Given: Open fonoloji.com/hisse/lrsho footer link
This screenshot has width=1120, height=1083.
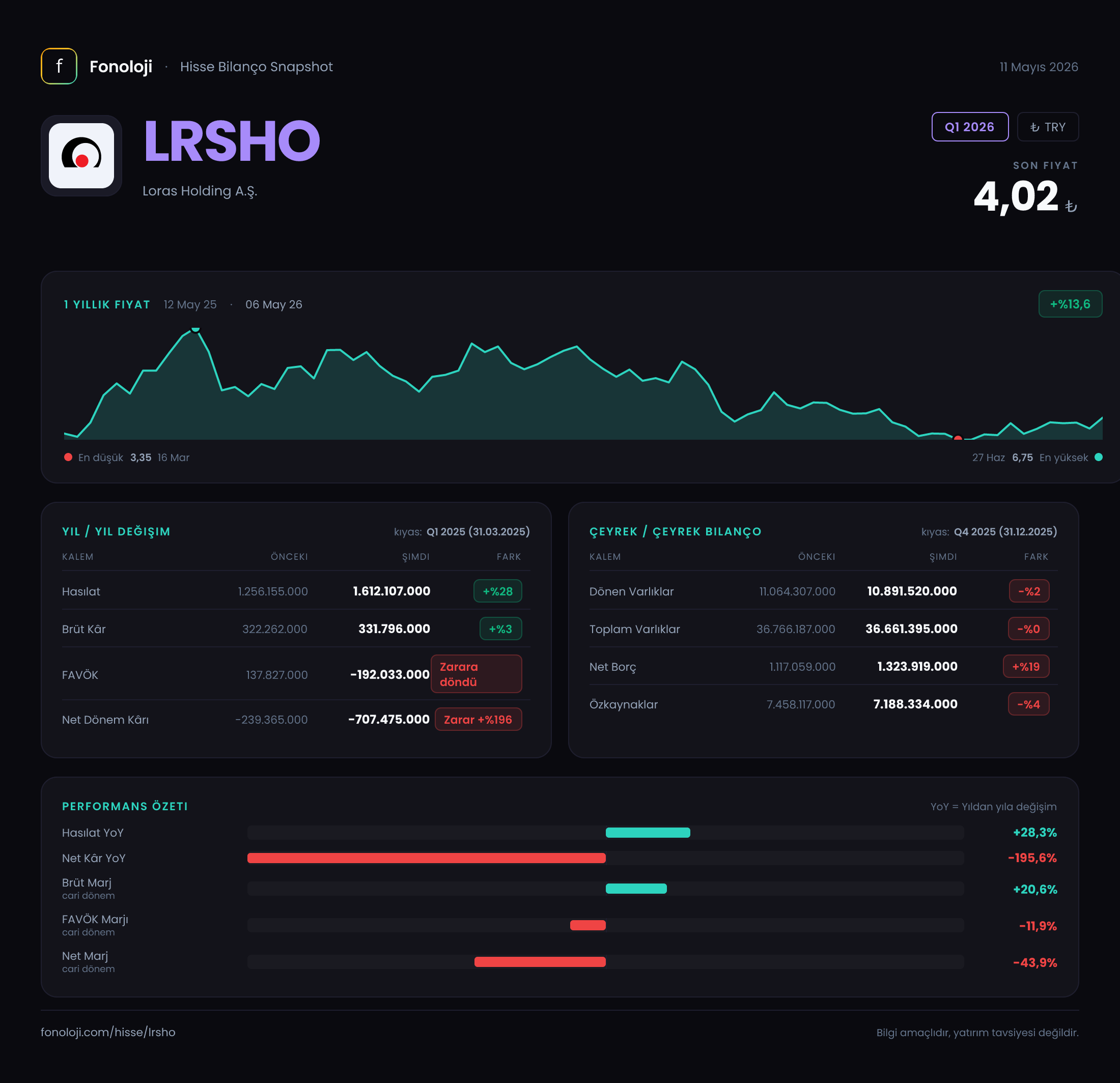Looking at the screenshot, I should tap(108, 1032).
